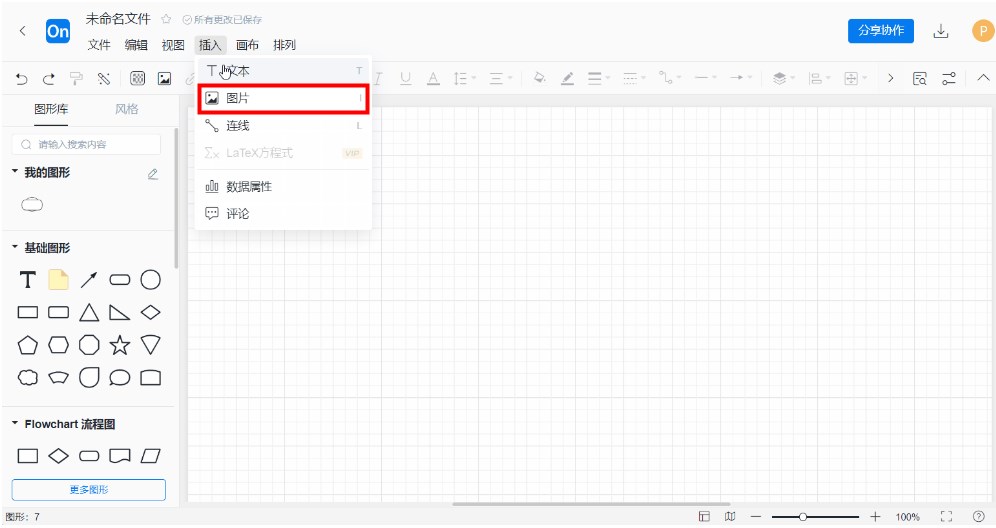Apply underline text formatting
The height and width of the screenshot is (528, 996).
pos(405,78)
